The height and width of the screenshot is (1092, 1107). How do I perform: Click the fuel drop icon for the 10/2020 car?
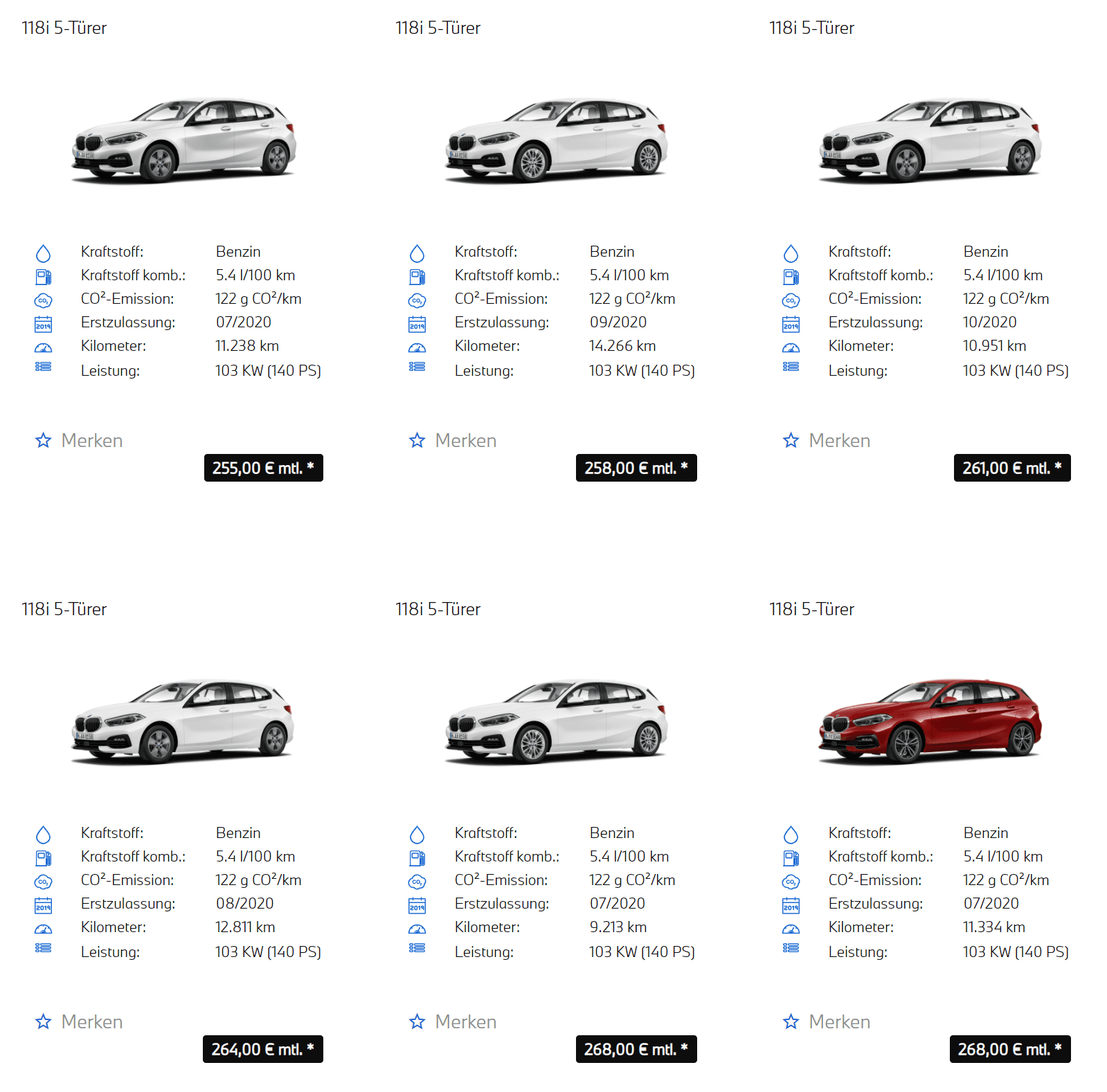pyautogui.click(x=791, y=253)
